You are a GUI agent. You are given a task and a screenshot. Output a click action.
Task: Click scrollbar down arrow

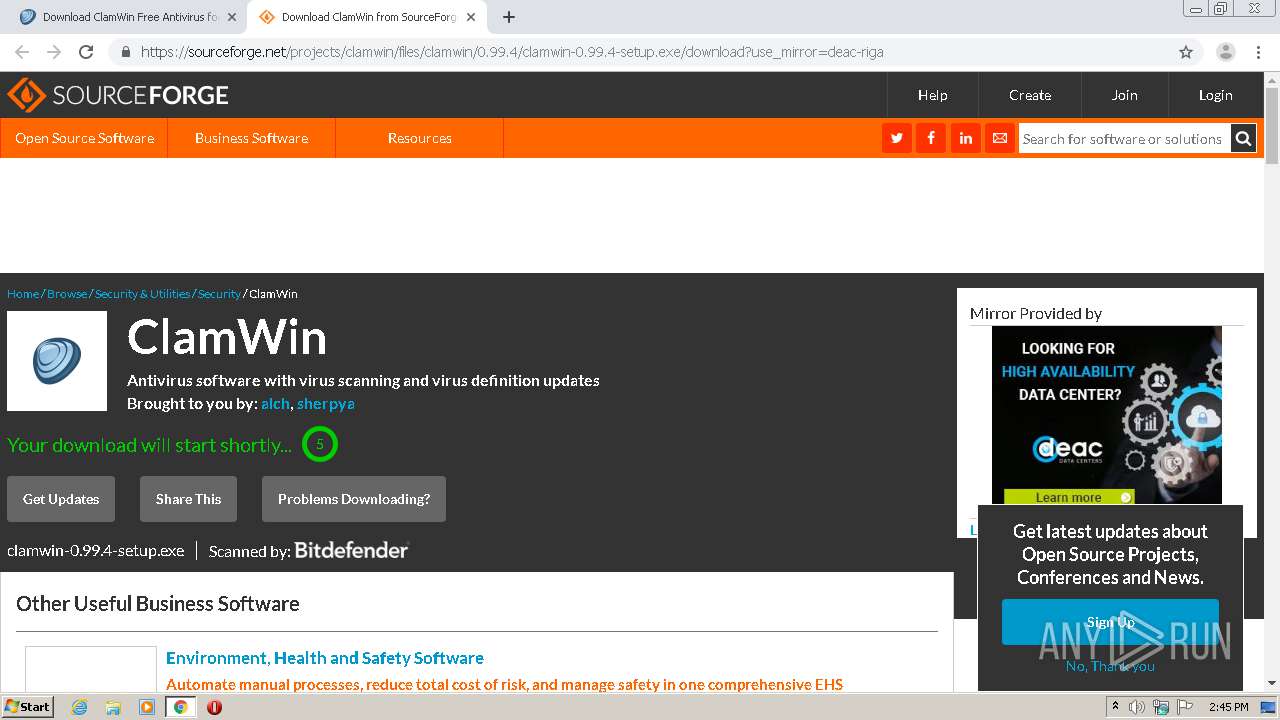pos(1272,683)
